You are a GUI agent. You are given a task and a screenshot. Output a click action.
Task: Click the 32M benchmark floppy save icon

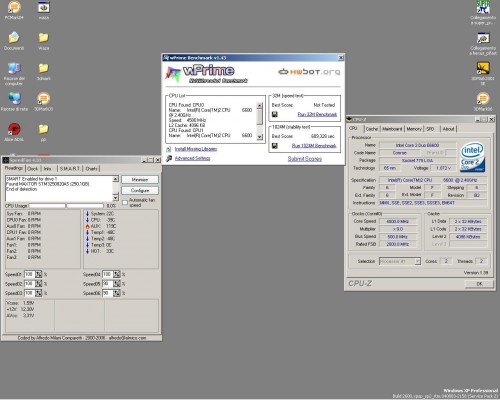click(275, 114)
